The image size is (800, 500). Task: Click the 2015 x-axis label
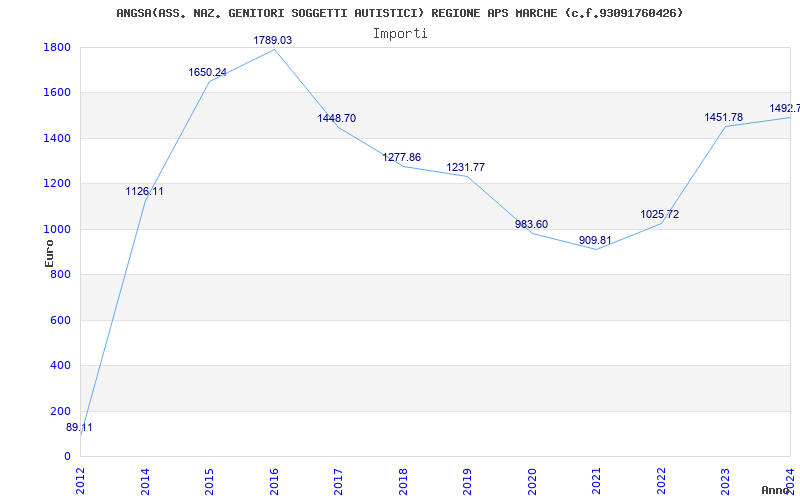pos(209,481)
